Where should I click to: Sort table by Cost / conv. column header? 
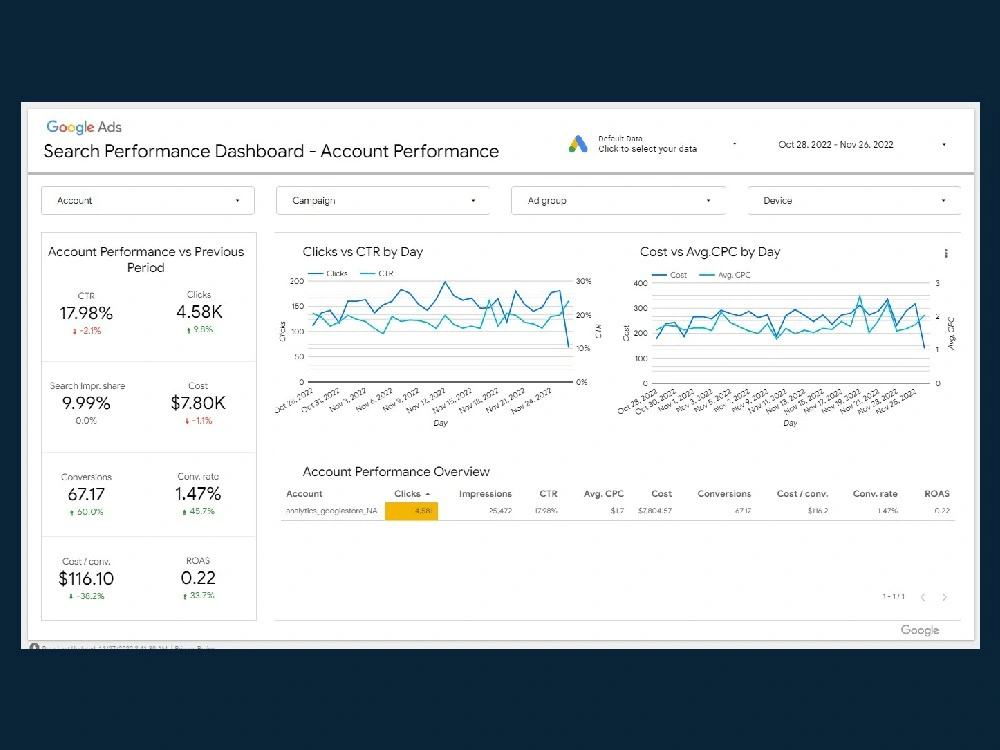point(802,494)
